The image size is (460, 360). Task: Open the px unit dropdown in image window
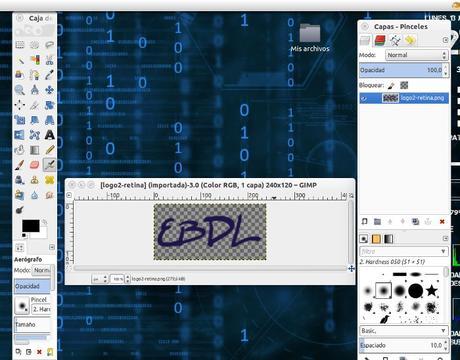click(99, 279)
